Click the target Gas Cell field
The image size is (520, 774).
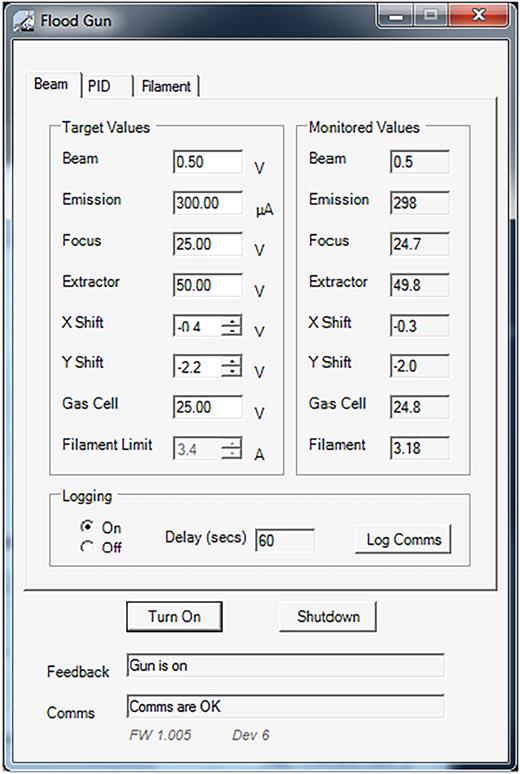click(x=208, y=407)
